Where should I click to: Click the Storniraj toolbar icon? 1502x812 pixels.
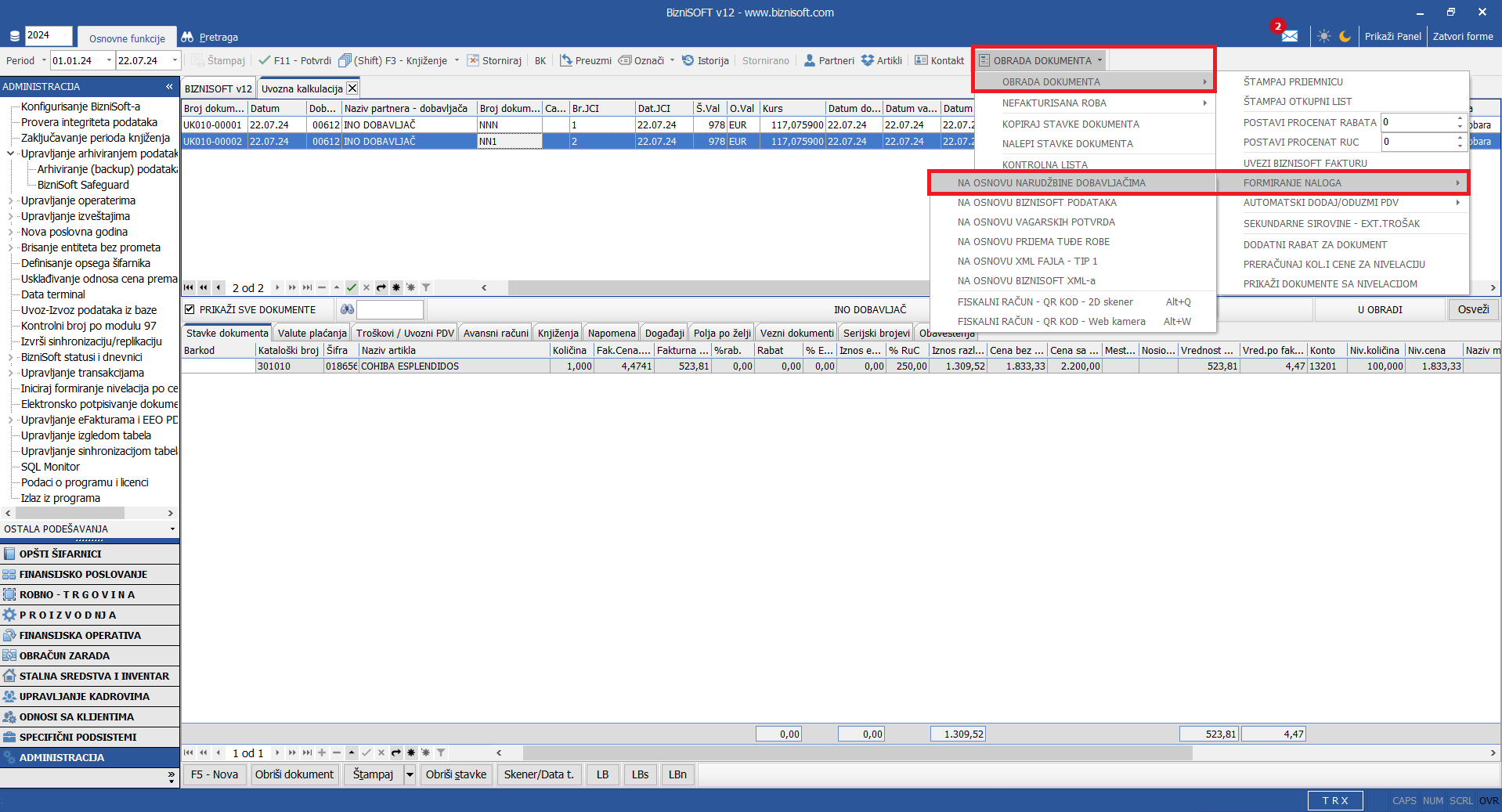coord(473,60)
